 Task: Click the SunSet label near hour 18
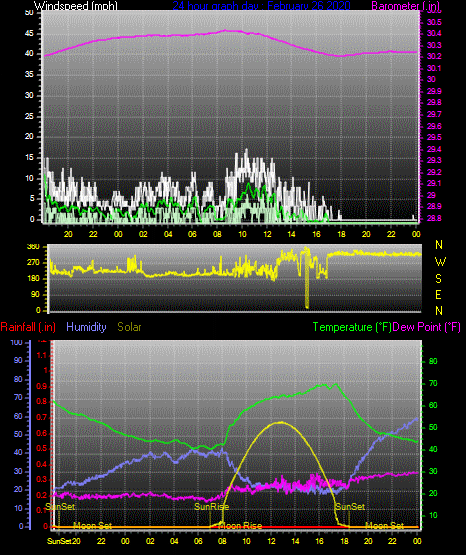click(350, 507)
